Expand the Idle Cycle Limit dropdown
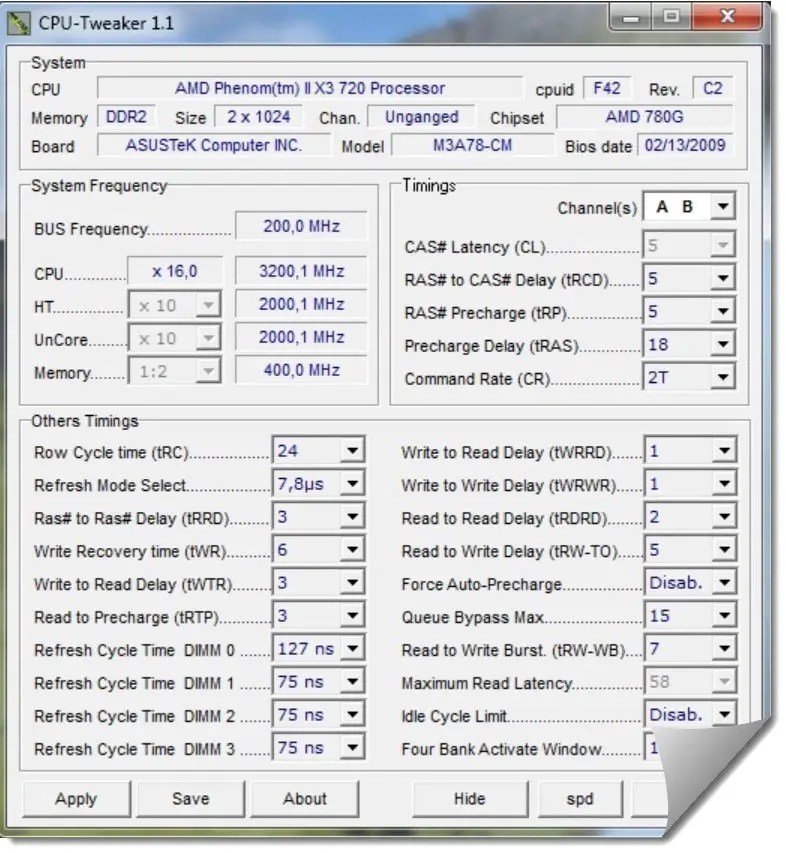Viewport: 786px width, 853px height. 690,714
